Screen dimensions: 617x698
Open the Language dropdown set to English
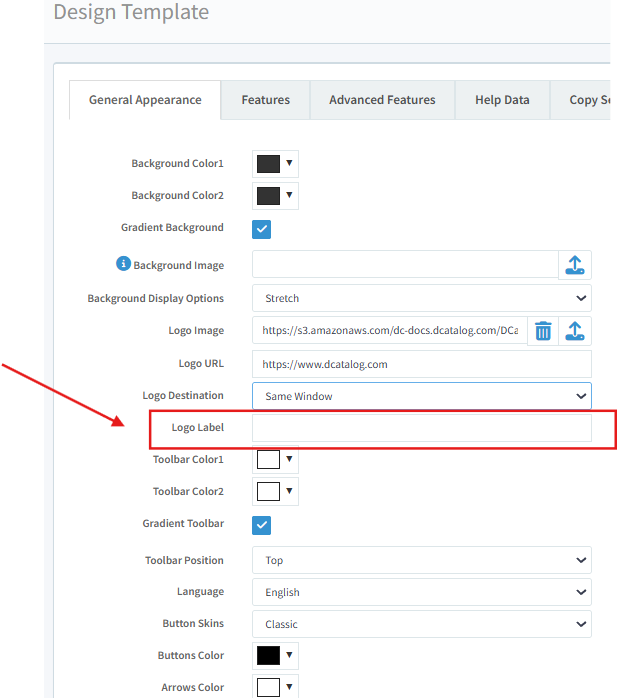421,592
